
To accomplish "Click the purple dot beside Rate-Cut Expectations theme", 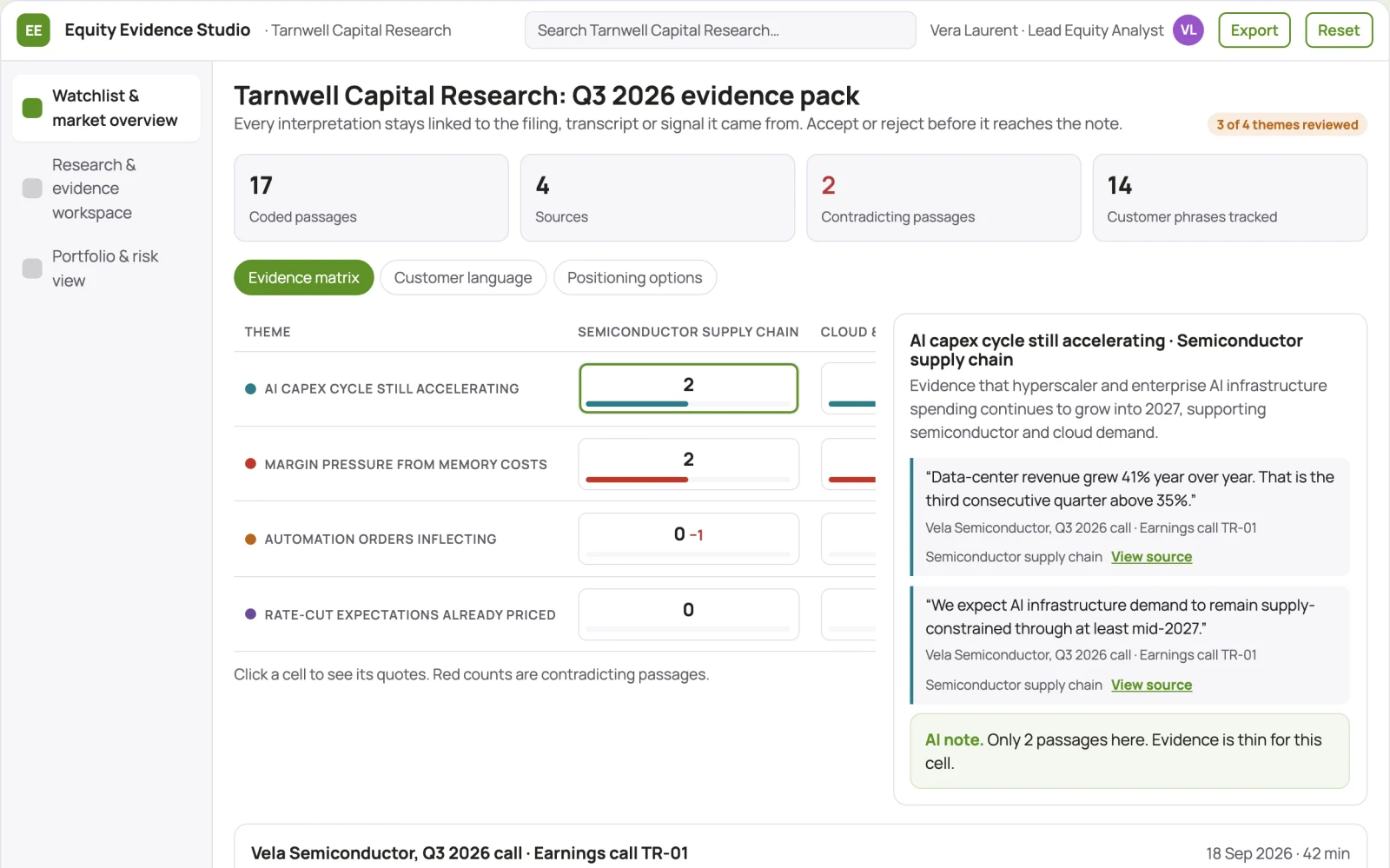I will [250, 614].
